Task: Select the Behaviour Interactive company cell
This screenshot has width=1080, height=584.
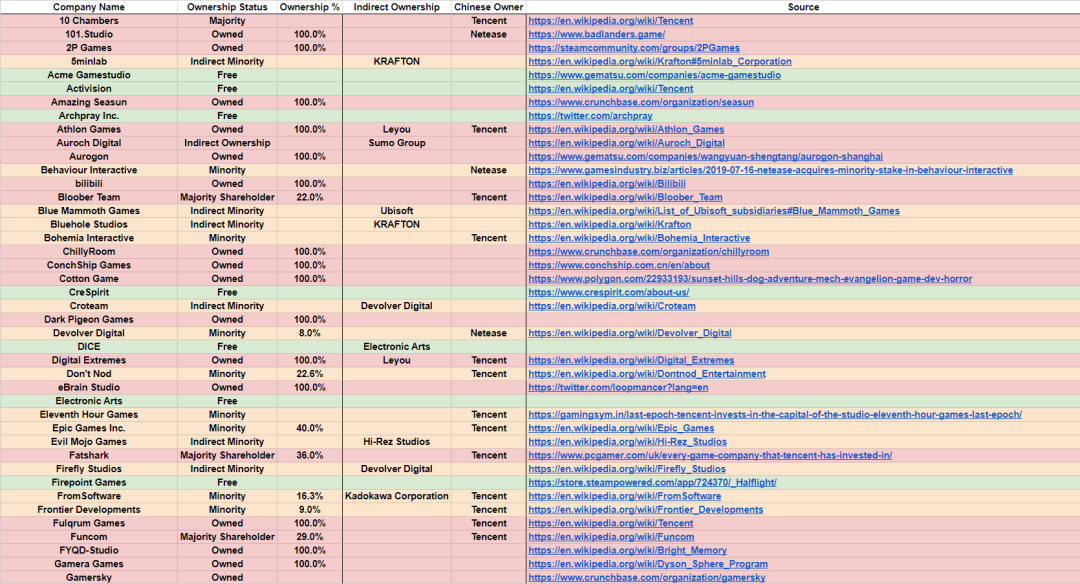Action: 89,170
